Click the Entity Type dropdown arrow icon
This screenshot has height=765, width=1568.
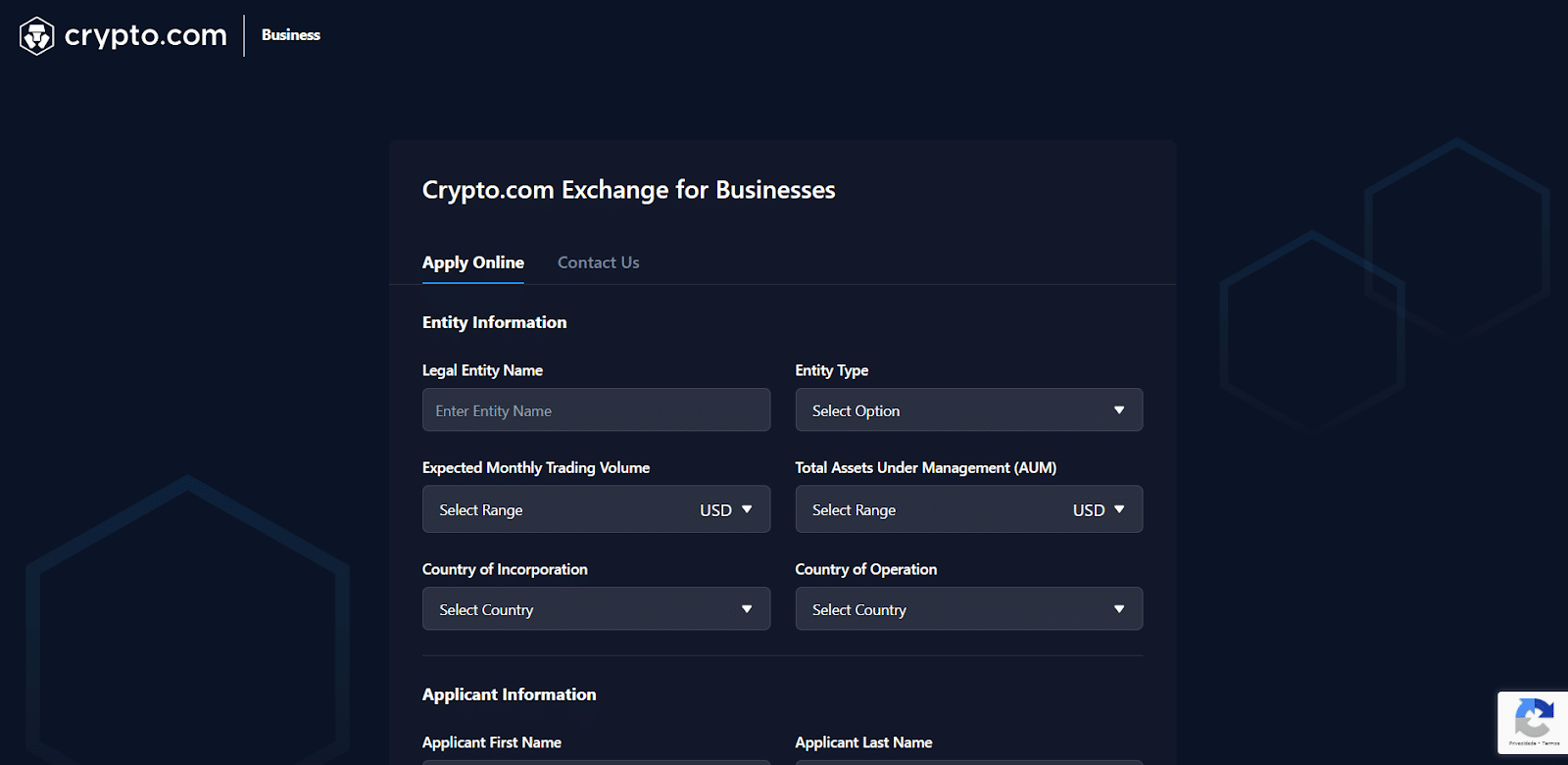click(1119, 410)
